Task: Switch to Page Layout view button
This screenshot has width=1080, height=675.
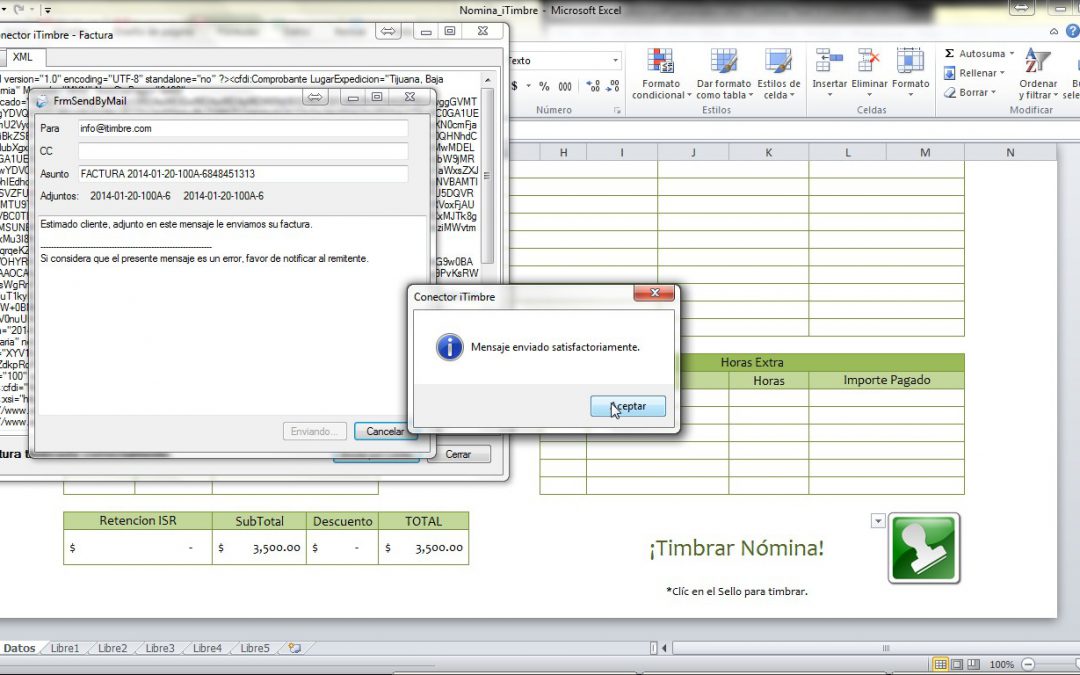Action: 956,664
